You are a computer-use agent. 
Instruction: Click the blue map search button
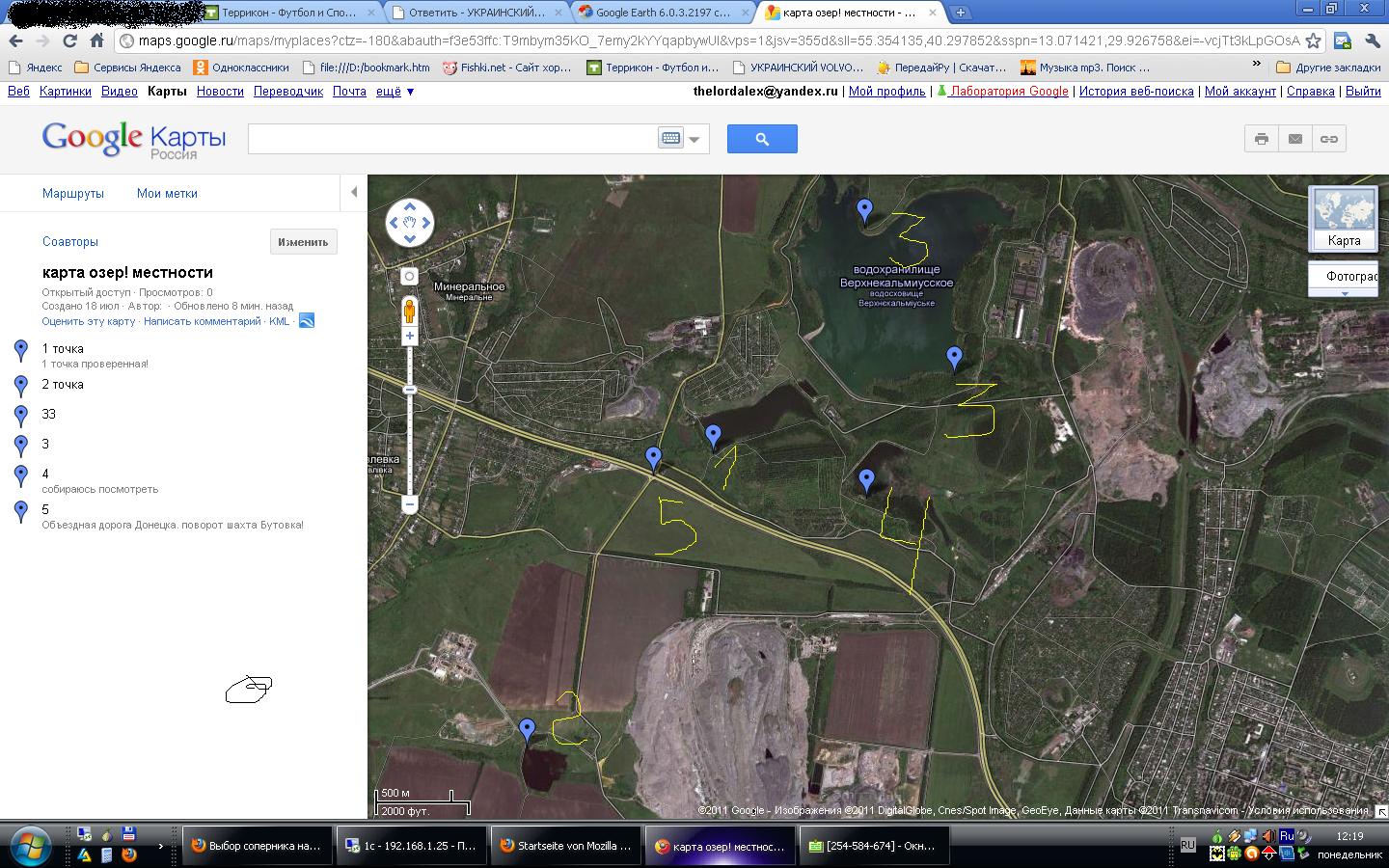[x=762, y=139]
